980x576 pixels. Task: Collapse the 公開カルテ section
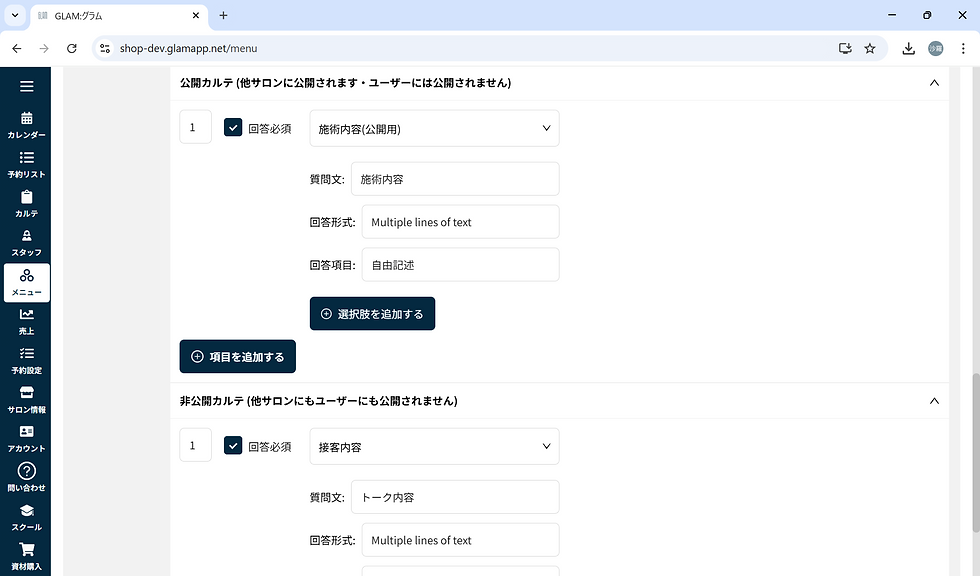pos(934,83)
